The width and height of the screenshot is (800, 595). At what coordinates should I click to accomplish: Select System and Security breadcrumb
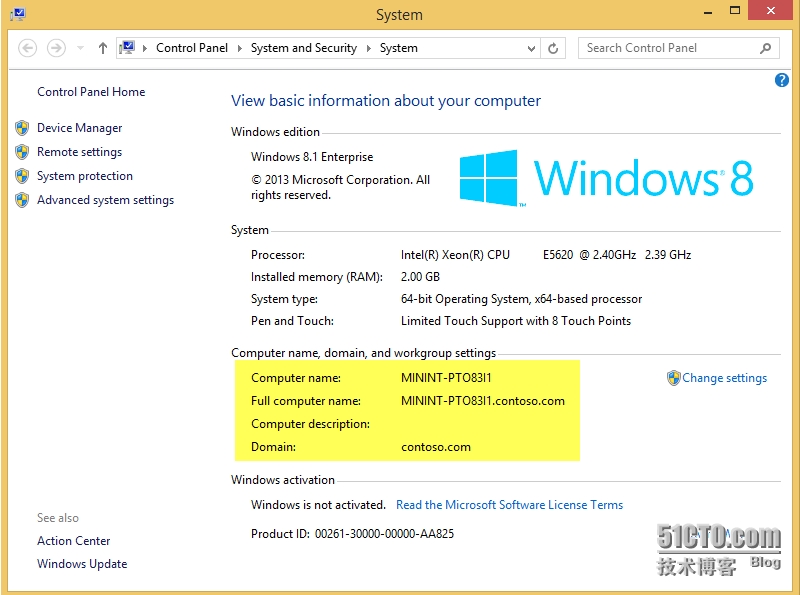[304, 48]
